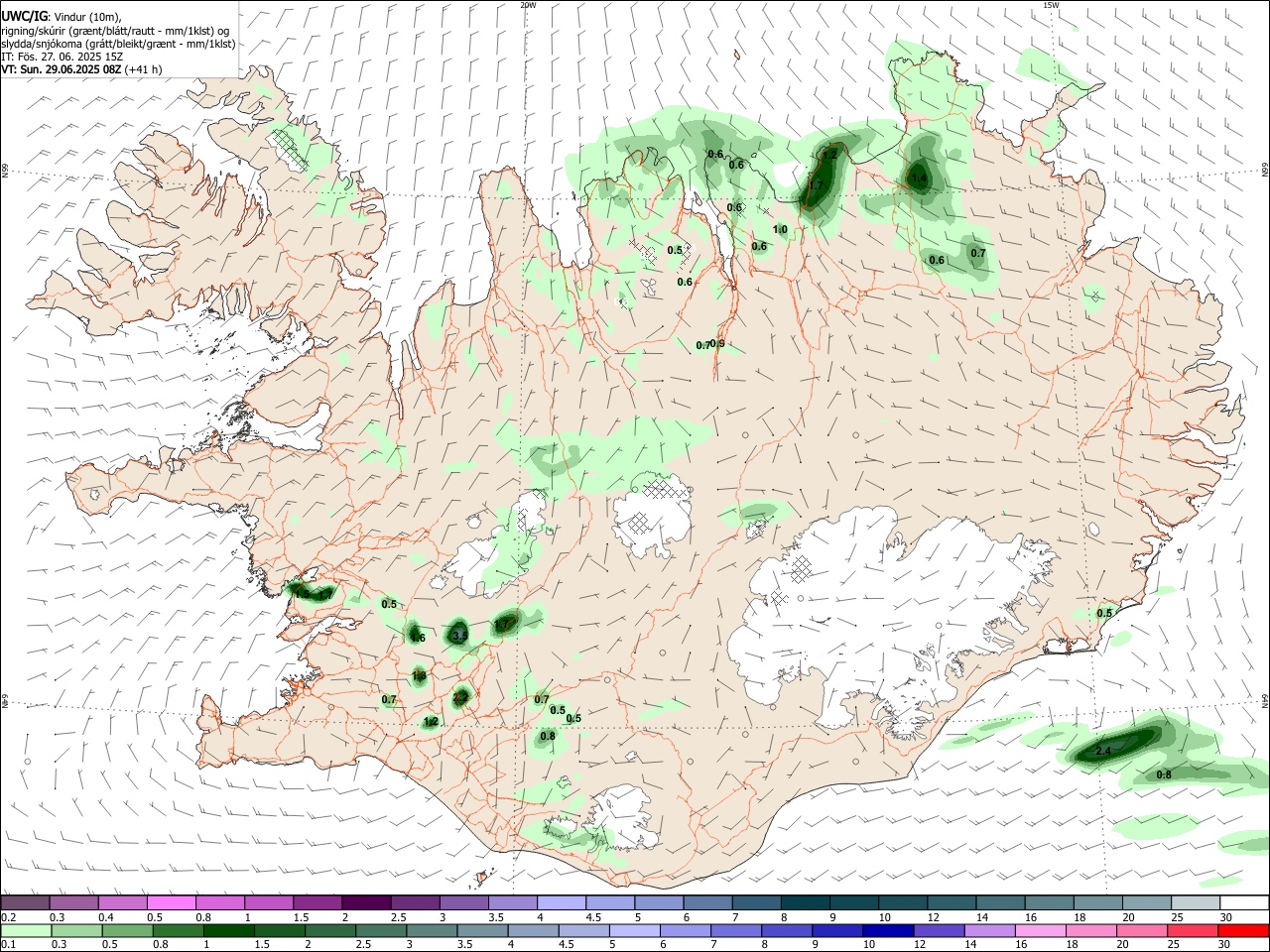
Task: Click the lavender 4–4.5 snow legend swatch
Action: (x=562, y=902)
